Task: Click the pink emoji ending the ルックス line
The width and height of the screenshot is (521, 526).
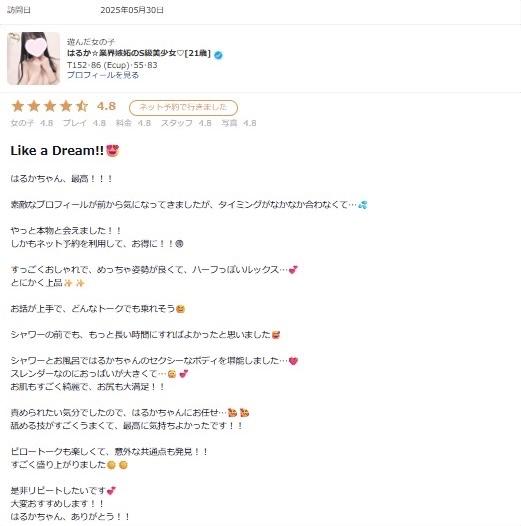Action: click(293, 270)
